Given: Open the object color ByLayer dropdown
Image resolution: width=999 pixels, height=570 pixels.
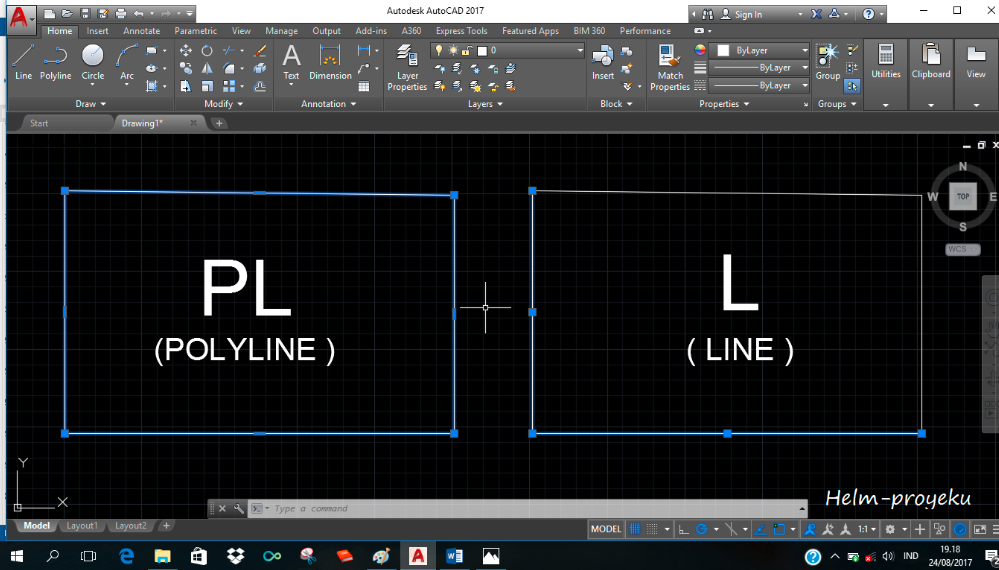Looking at the screenshot, I should click(x=760, y=50).
